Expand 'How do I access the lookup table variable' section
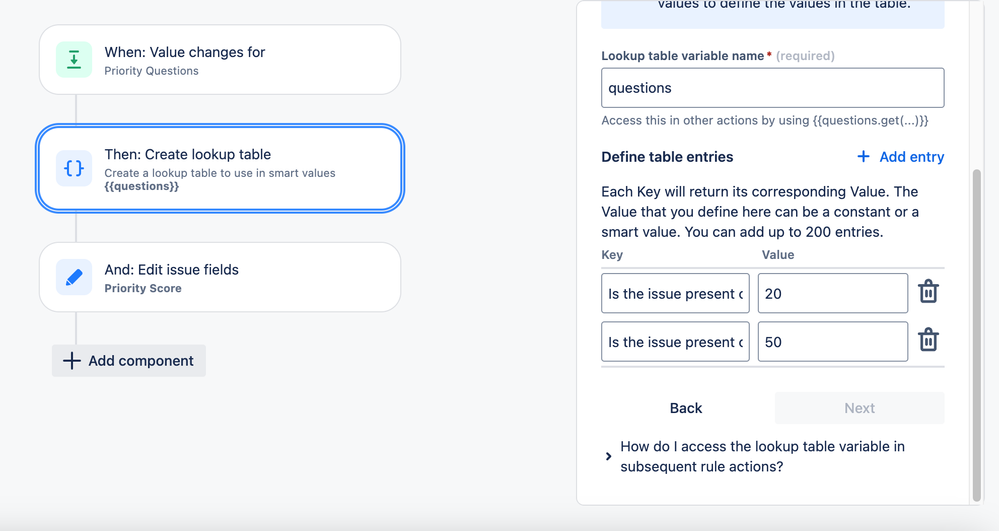Viewport: 999px width, 531px height. 762,456
